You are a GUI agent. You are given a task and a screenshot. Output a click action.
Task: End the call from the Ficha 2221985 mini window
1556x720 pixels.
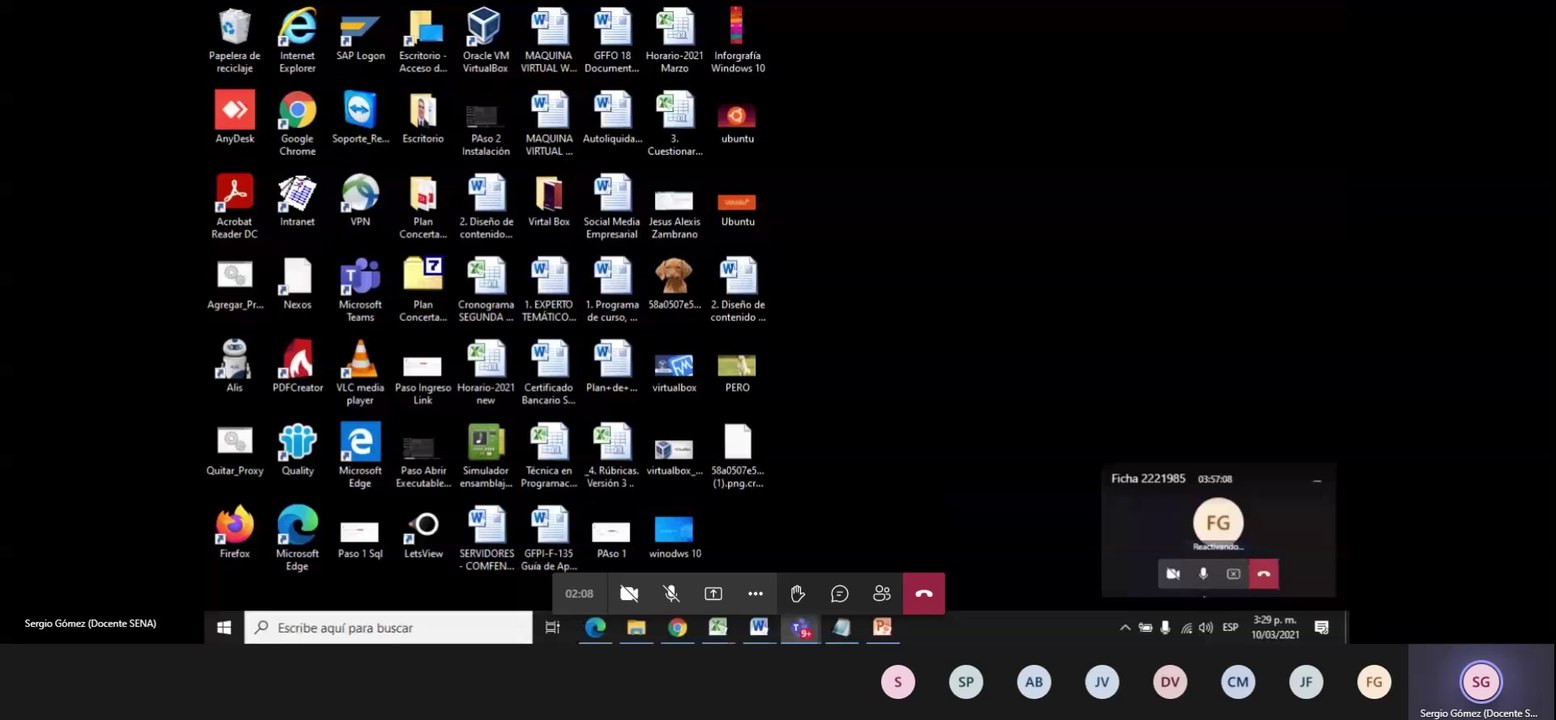[x=1264, y=574]
